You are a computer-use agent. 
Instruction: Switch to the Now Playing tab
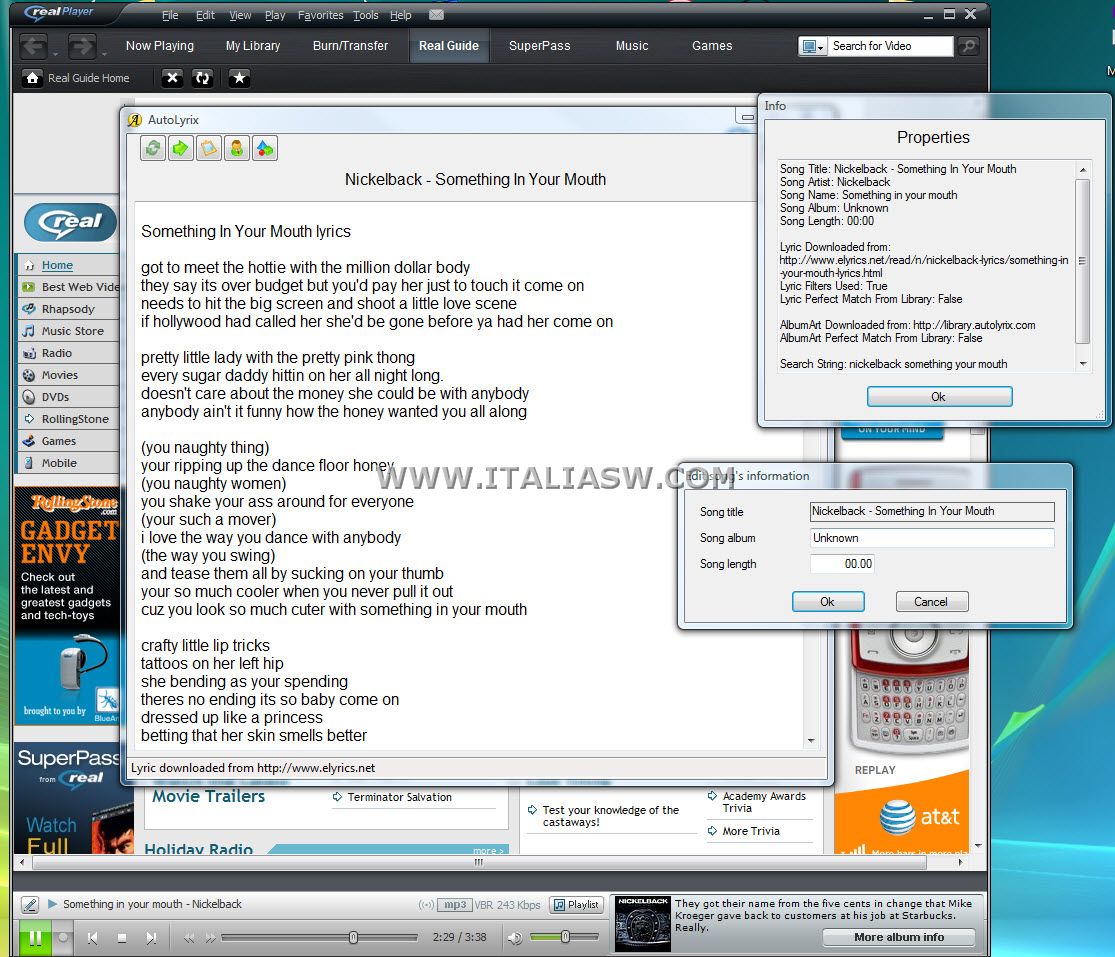(159, 46)
